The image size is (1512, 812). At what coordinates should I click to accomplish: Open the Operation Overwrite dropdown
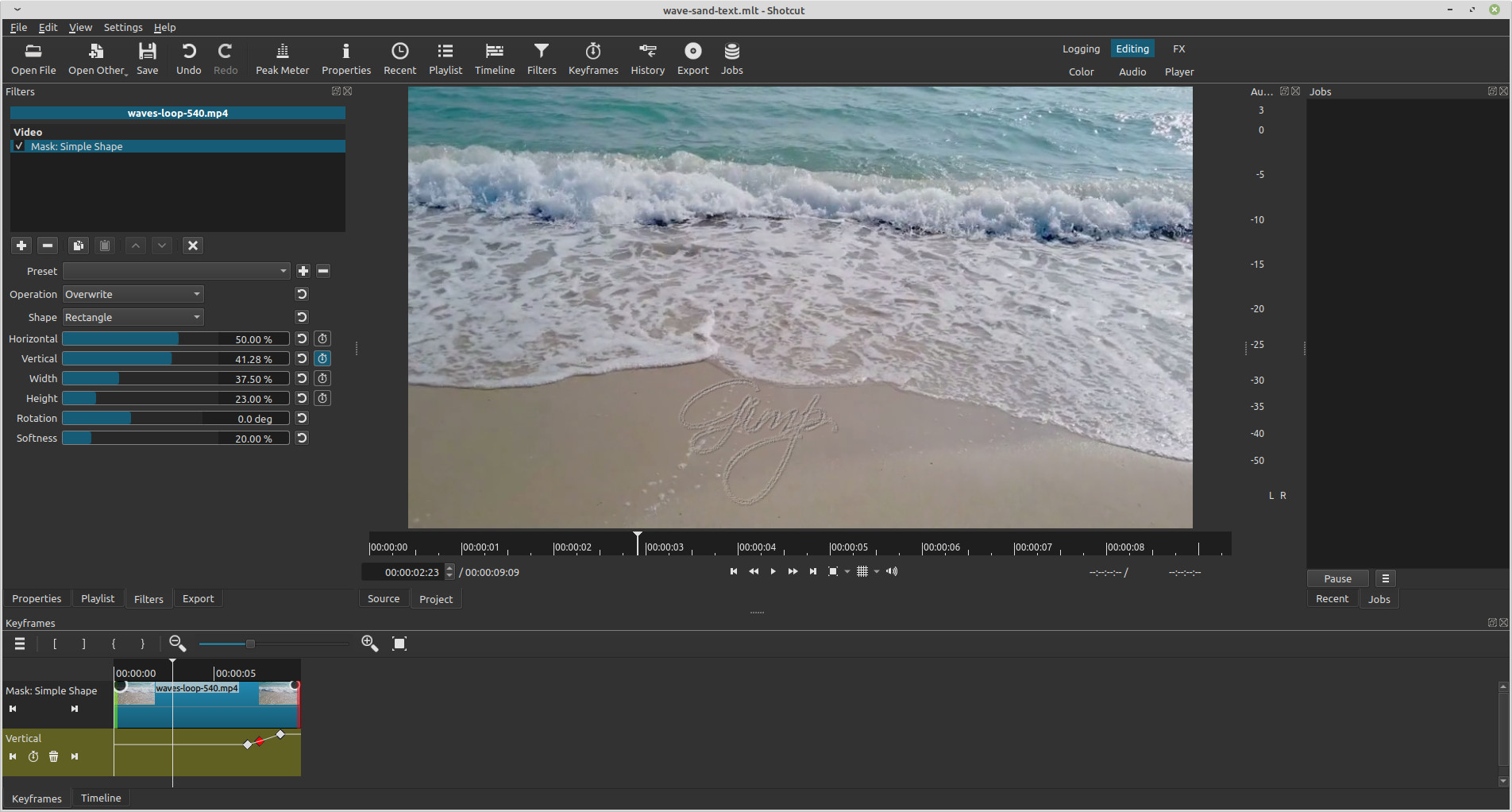pos(133,294)
